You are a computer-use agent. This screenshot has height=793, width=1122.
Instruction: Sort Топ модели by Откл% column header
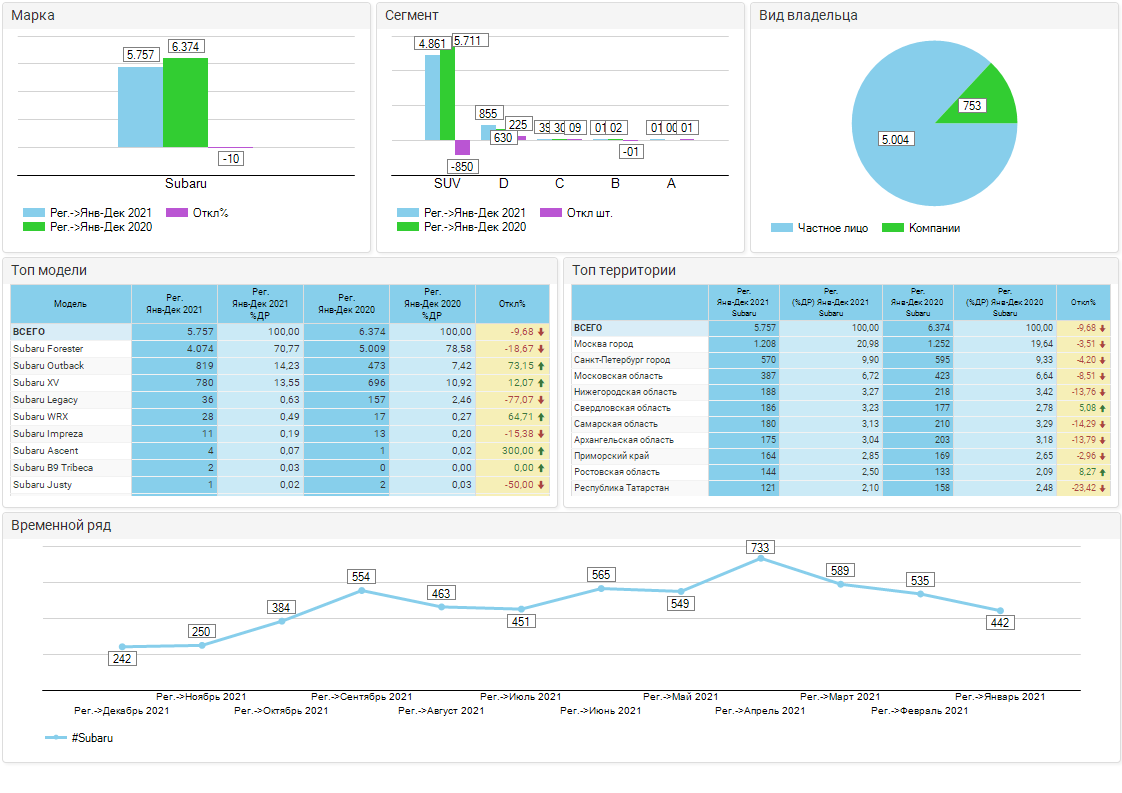[512, 304]
